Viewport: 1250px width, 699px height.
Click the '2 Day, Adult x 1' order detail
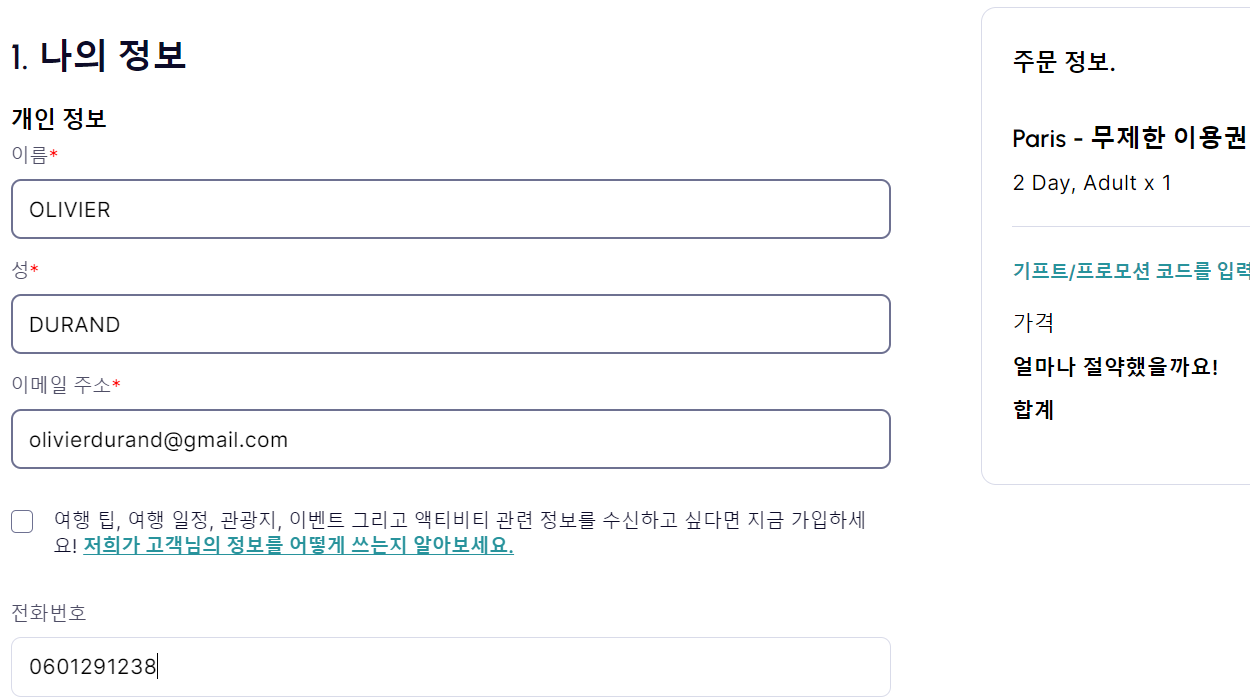(x=1091, y=183)
